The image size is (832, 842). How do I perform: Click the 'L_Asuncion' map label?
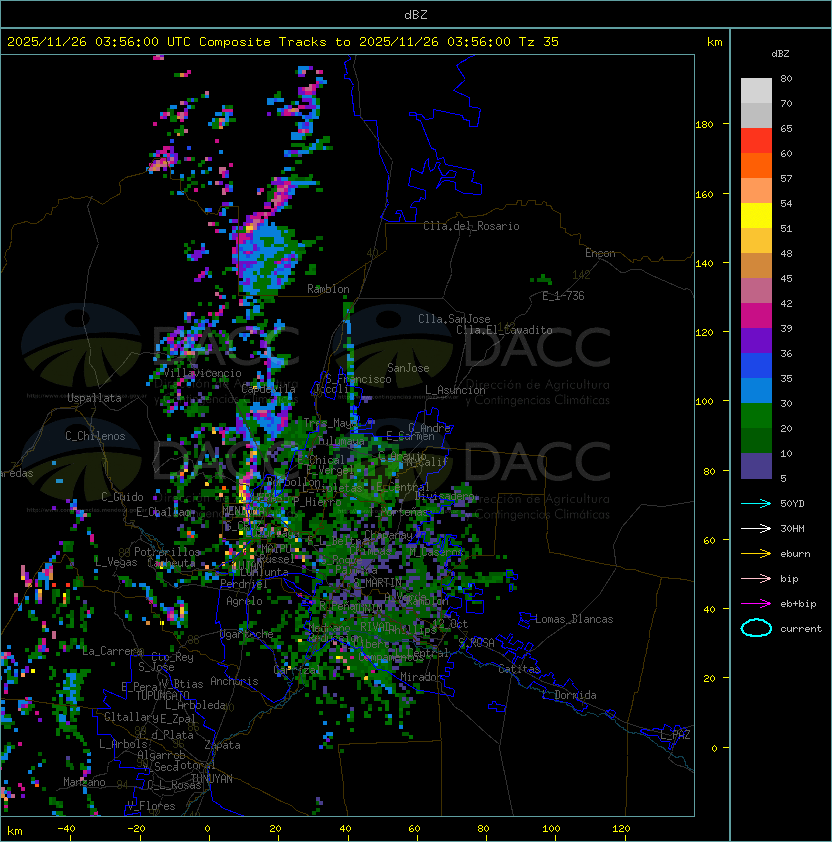[x=455, y=390]
